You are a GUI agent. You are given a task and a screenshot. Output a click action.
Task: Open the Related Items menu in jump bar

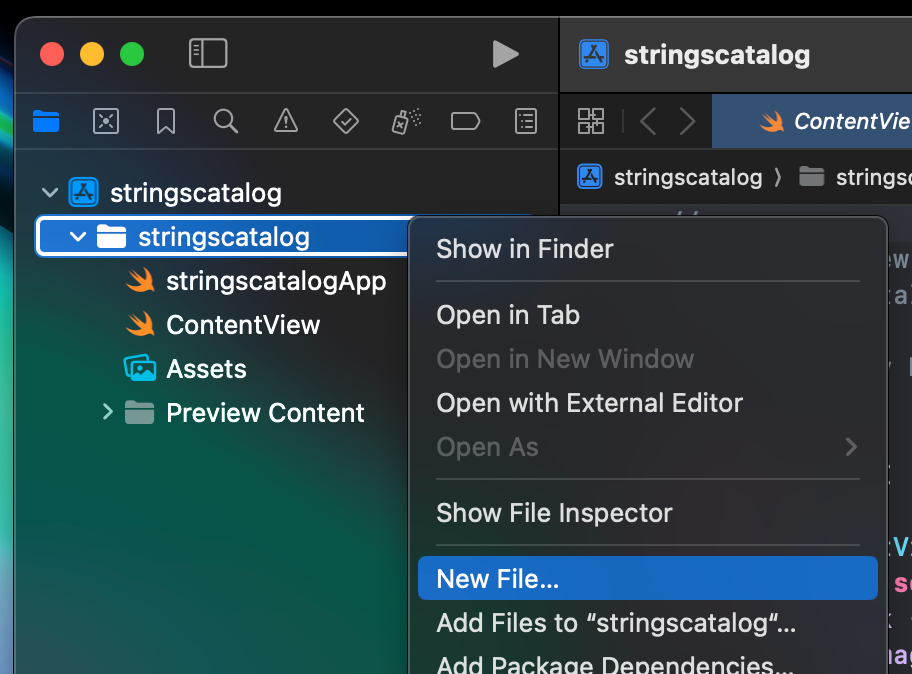[591, 121]
